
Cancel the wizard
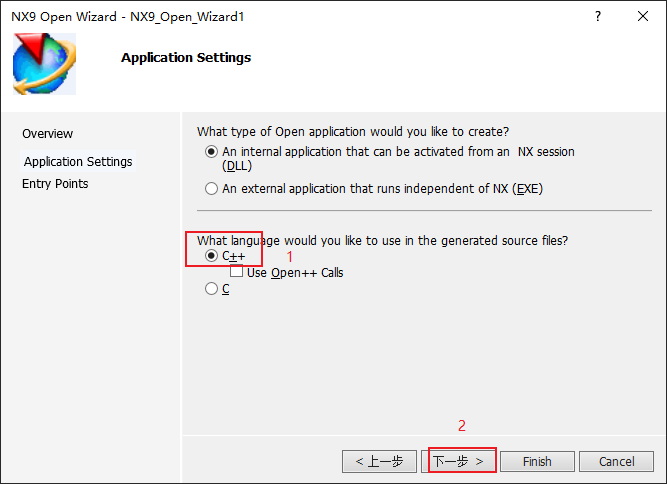616,461
